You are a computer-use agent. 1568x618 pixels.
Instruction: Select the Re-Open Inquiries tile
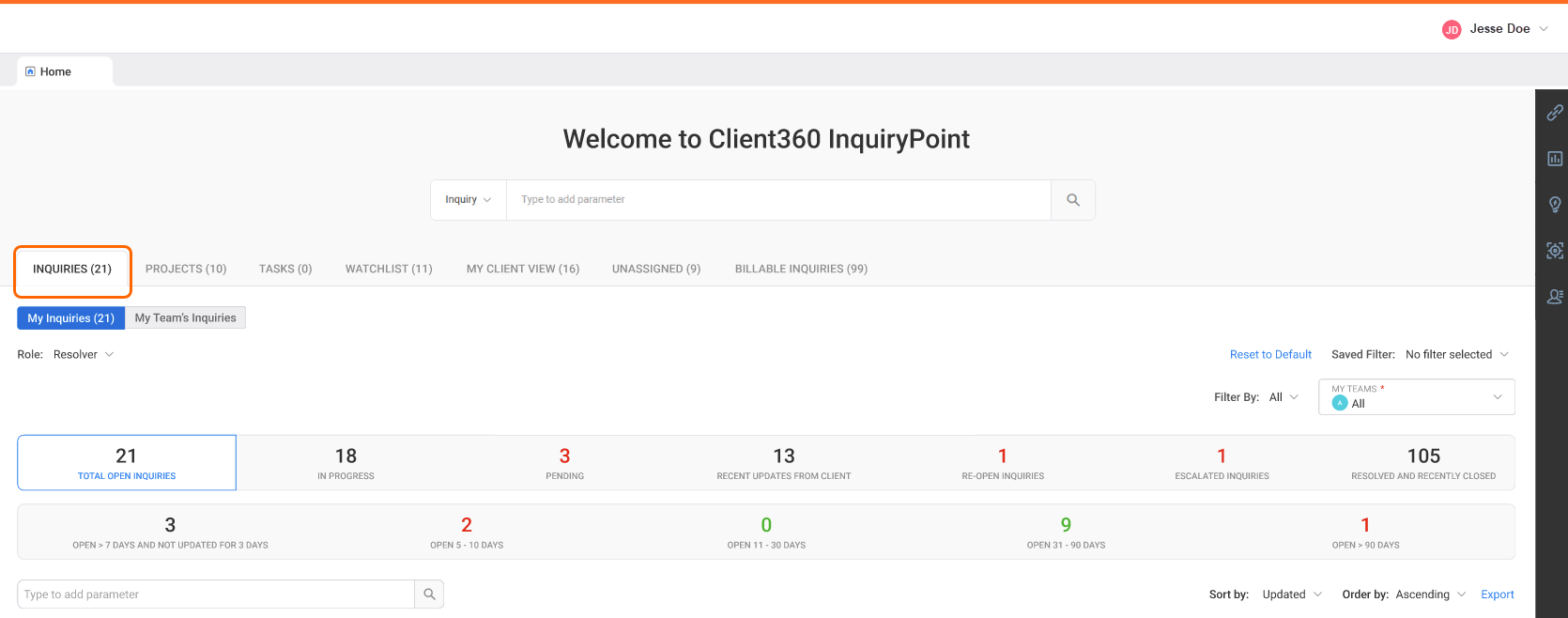tap(1003, 463)
